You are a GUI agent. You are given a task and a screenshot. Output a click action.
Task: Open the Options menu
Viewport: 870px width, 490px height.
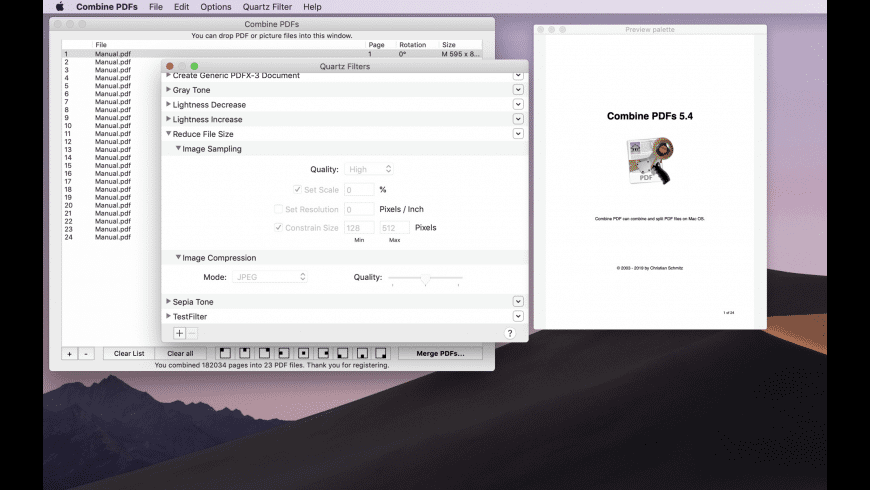pos(216,7)
